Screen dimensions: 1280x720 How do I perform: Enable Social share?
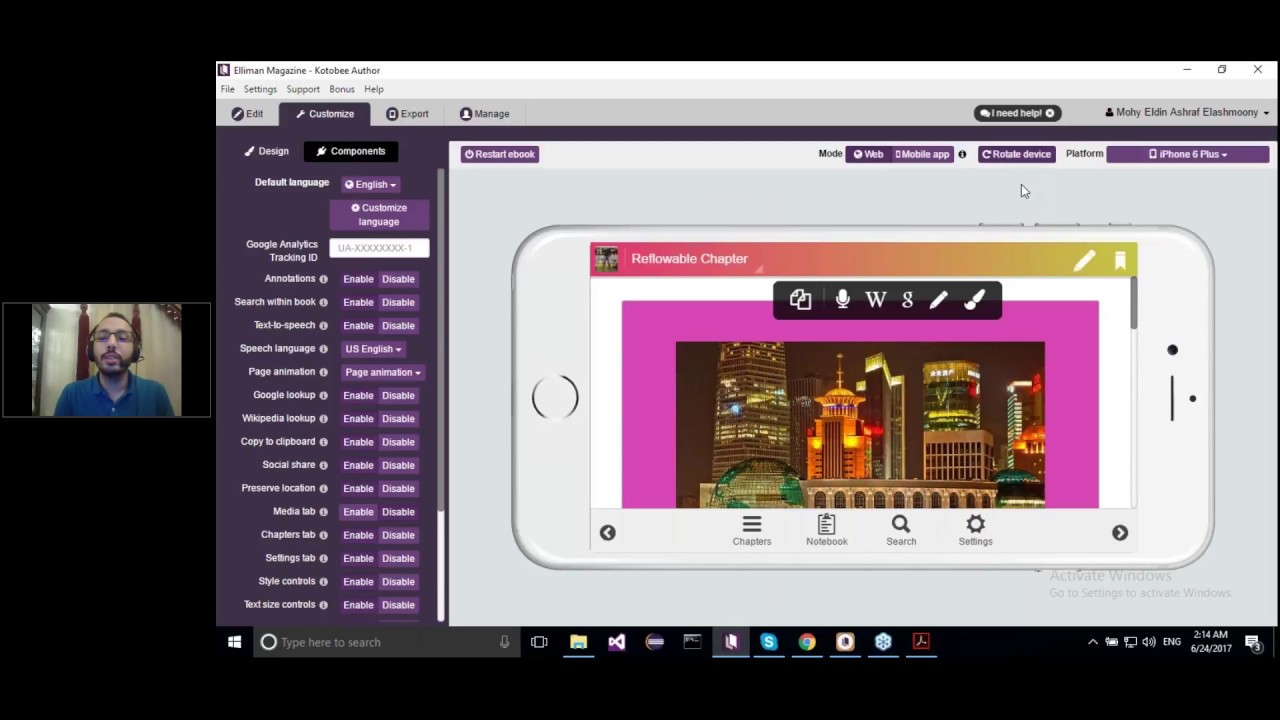click(358, 465)
